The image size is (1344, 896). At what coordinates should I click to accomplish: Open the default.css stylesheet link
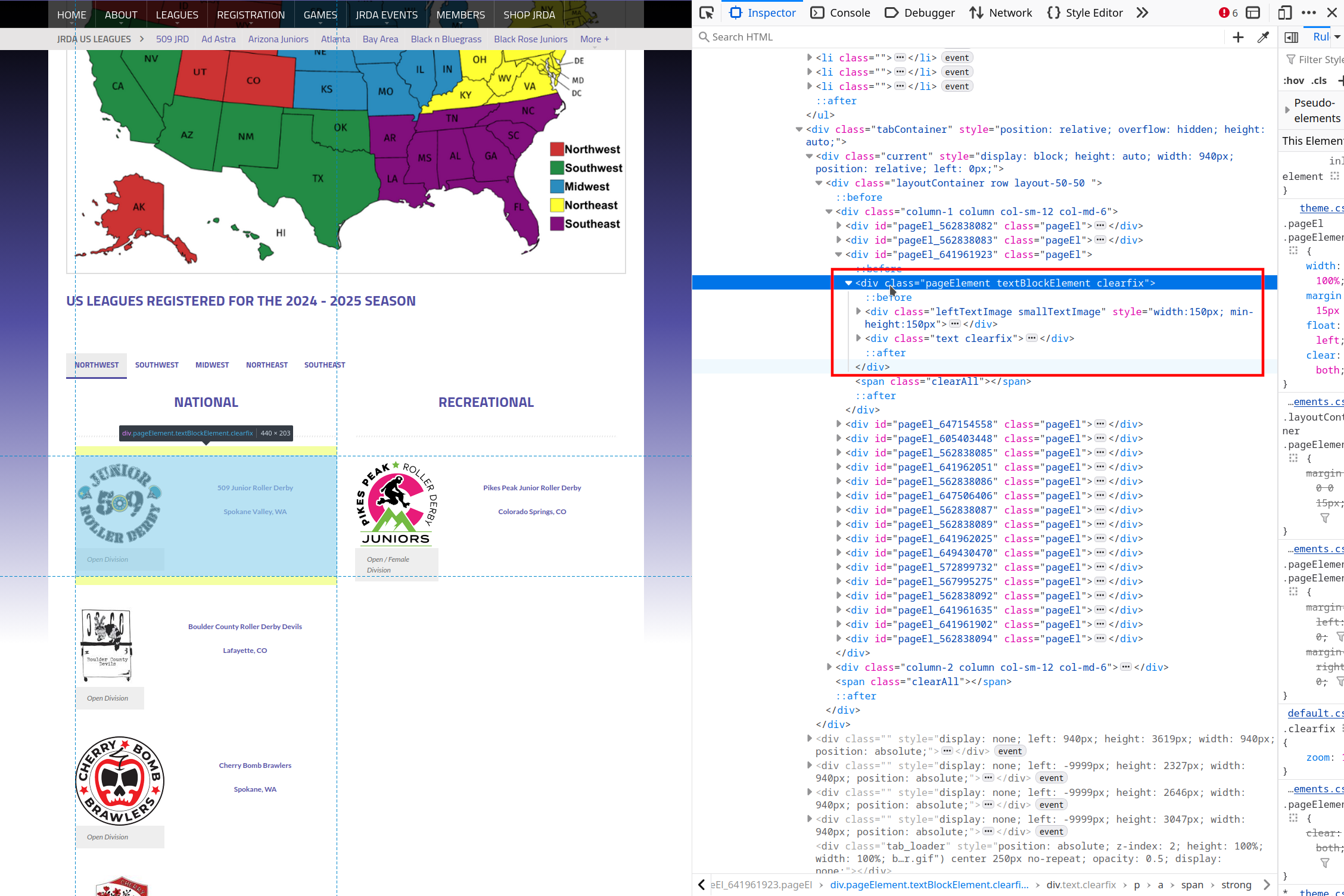[x=1315, y=713]
